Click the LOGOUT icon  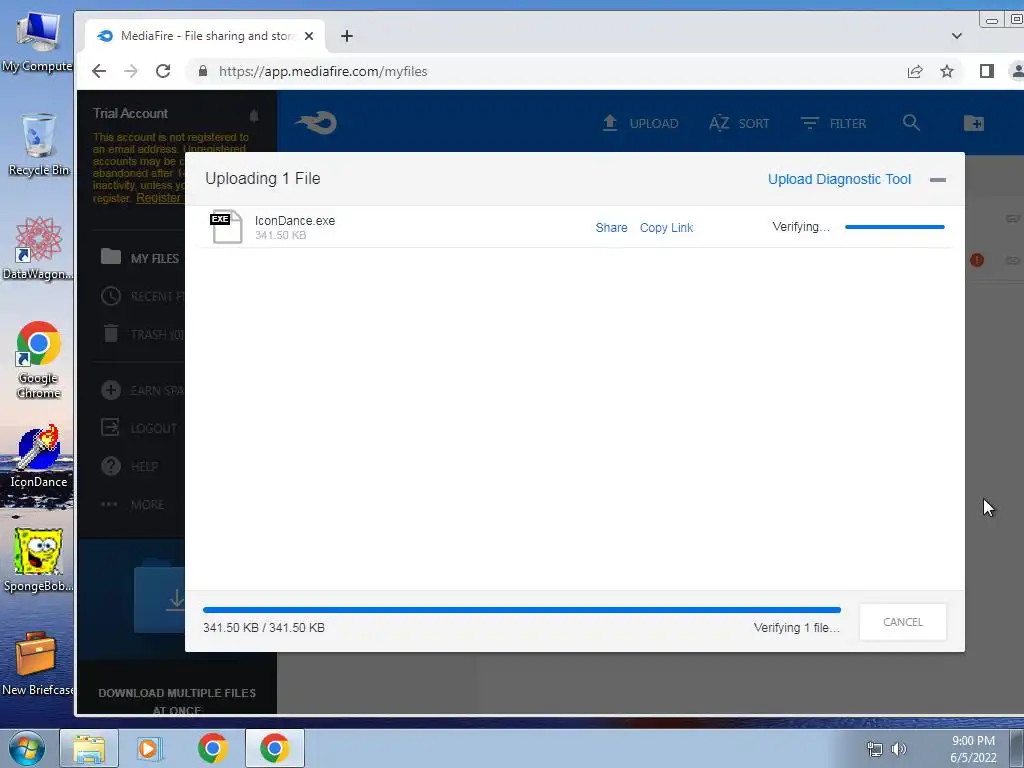point(111,428)
